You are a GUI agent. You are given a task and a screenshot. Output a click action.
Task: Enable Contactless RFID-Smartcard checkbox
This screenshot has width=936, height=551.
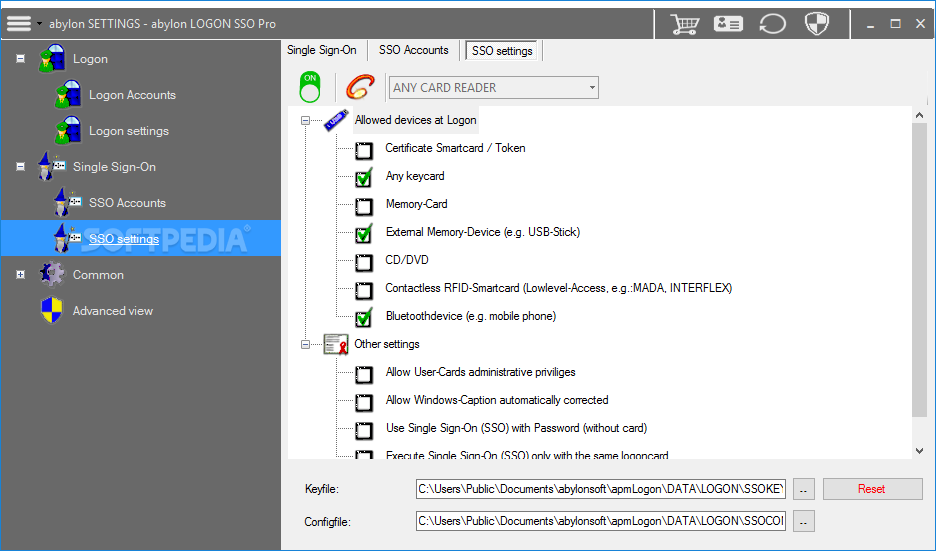(x=364, y=291)
